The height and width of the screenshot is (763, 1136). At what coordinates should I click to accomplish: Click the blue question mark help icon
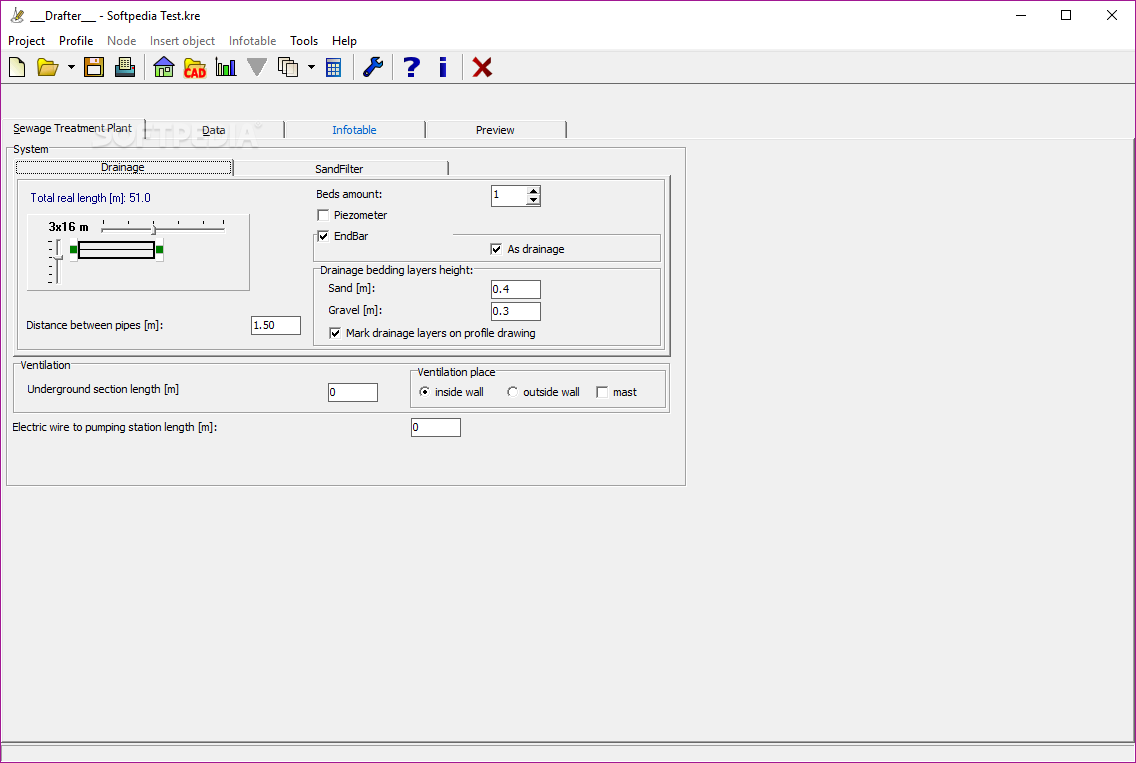click(x=412, y=67)
